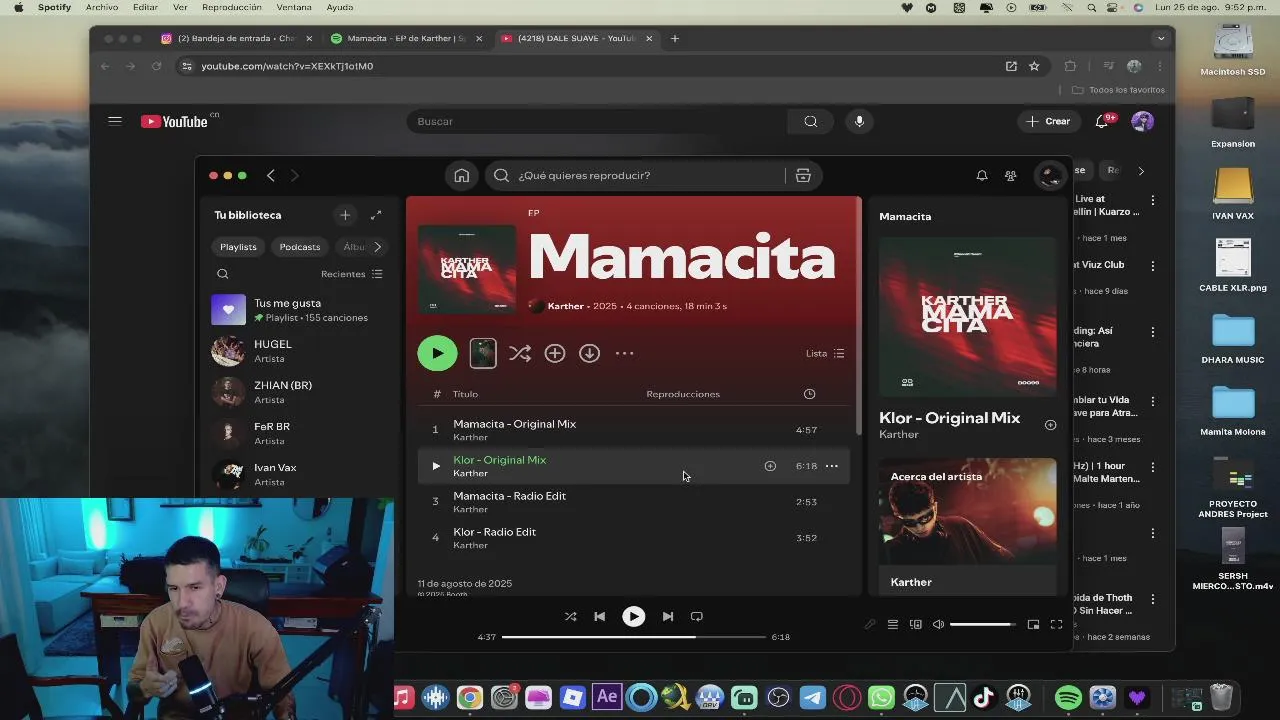Click the album preview thumbnail beside the play button
The image size is (1280, 720).
[483, 353]
